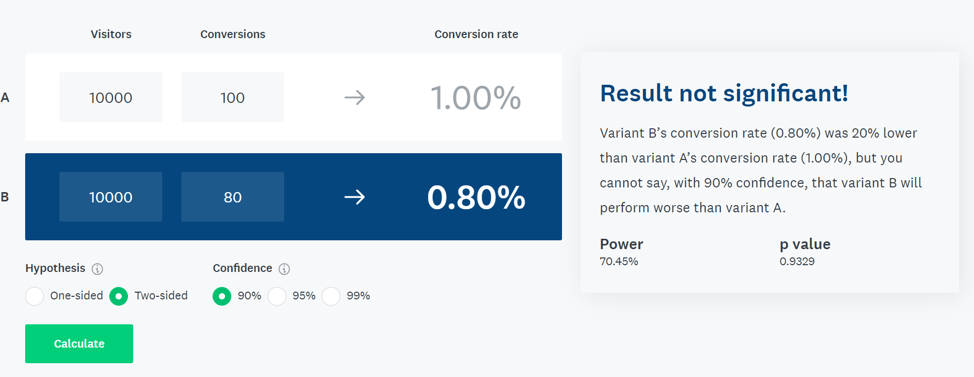Click the Power value 70.45%
Screen dimensions: 974x377
(619, 261)
